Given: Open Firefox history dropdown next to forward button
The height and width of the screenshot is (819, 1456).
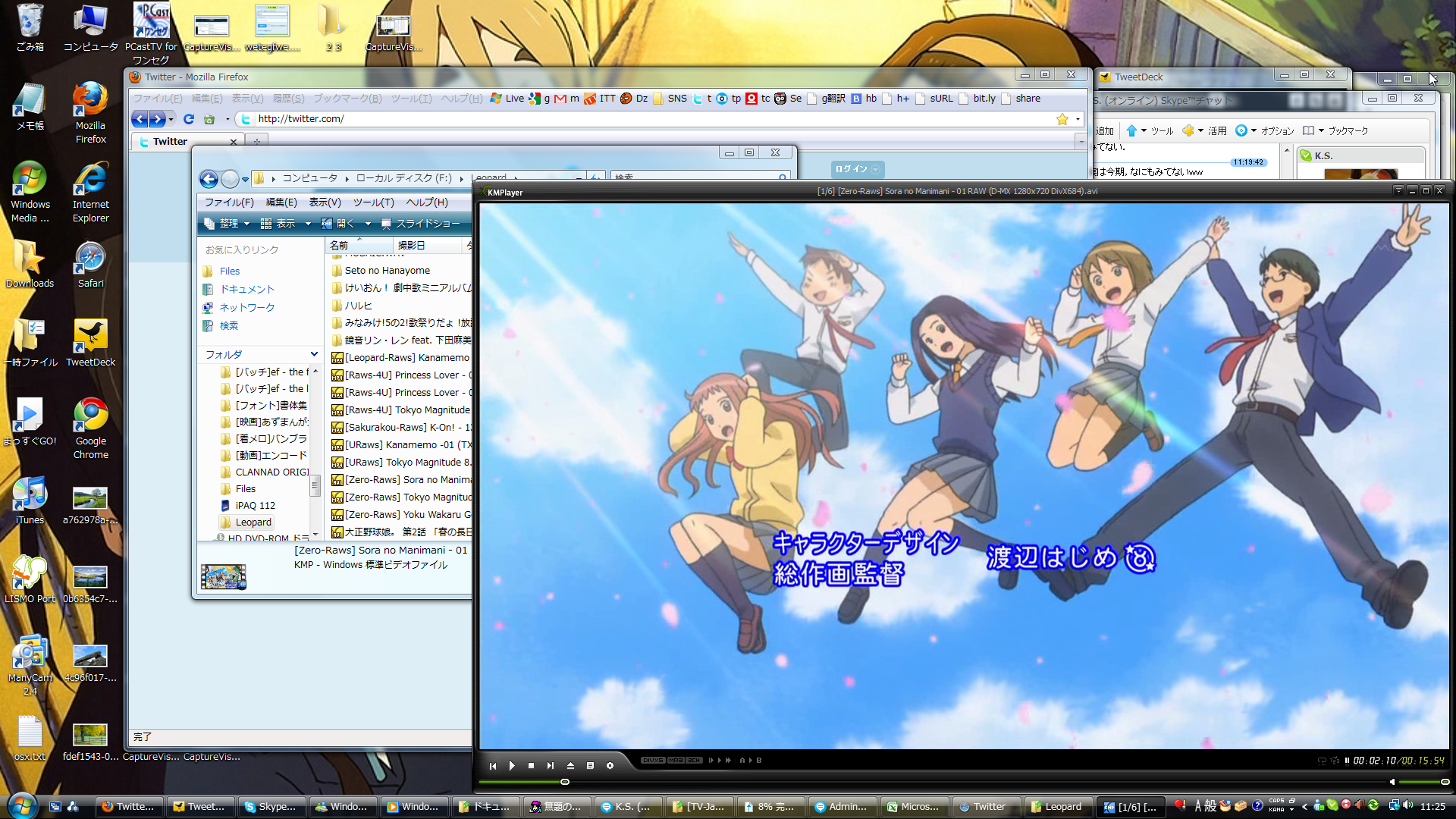Looking at the screenshot, I should click(171, 119).
